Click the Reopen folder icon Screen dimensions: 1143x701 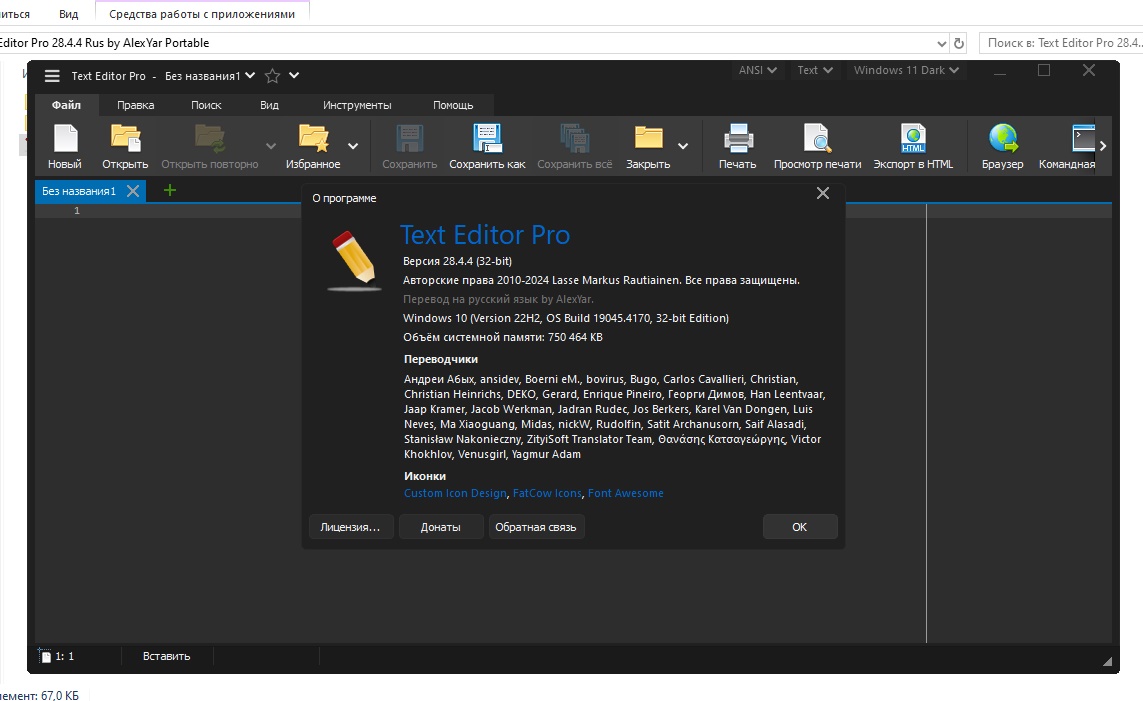210,138
